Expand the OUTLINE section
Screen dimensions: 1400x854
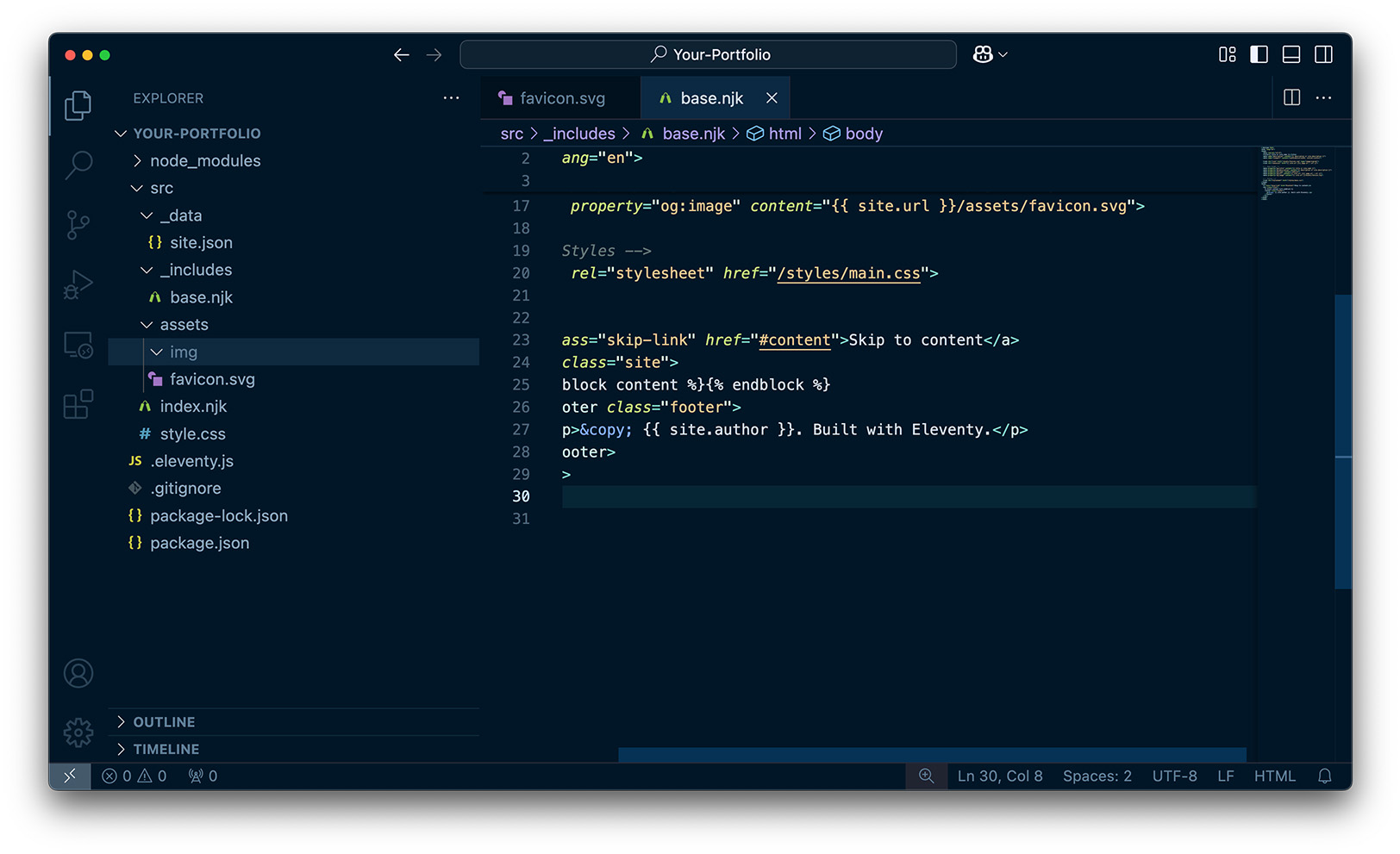coord(293,722)
